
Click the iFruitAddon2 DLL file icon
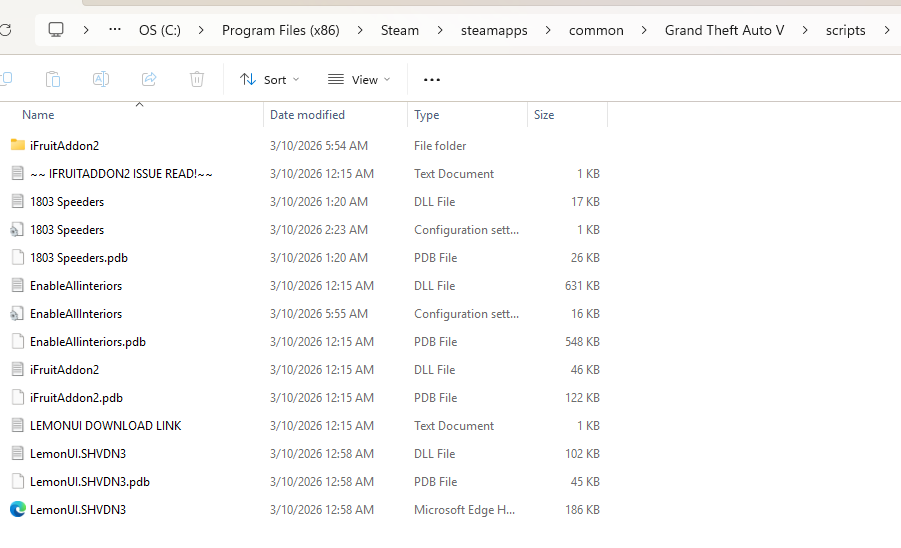point(18,369)
